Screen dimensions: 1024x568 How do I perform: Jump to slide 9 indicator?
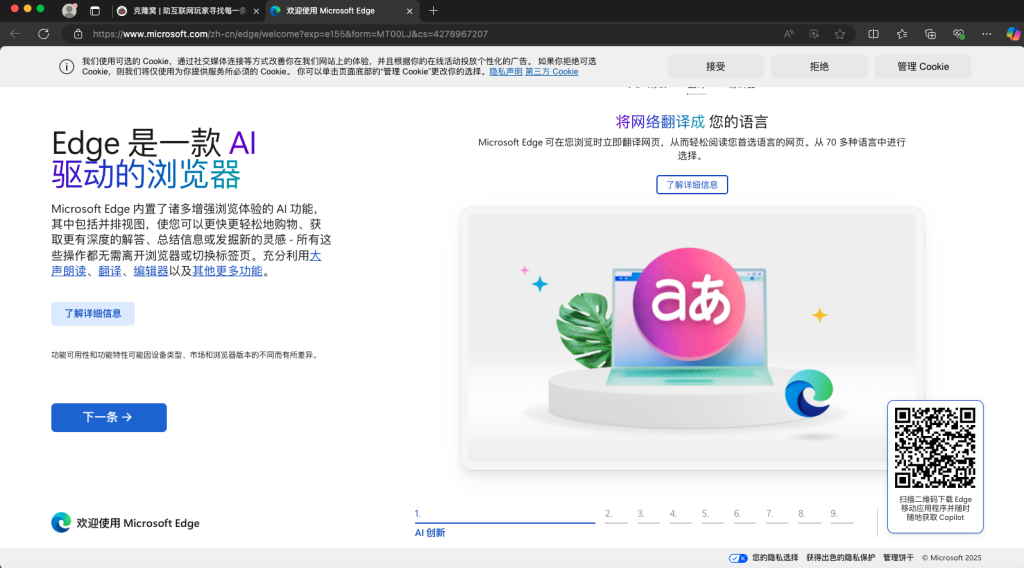841,515
